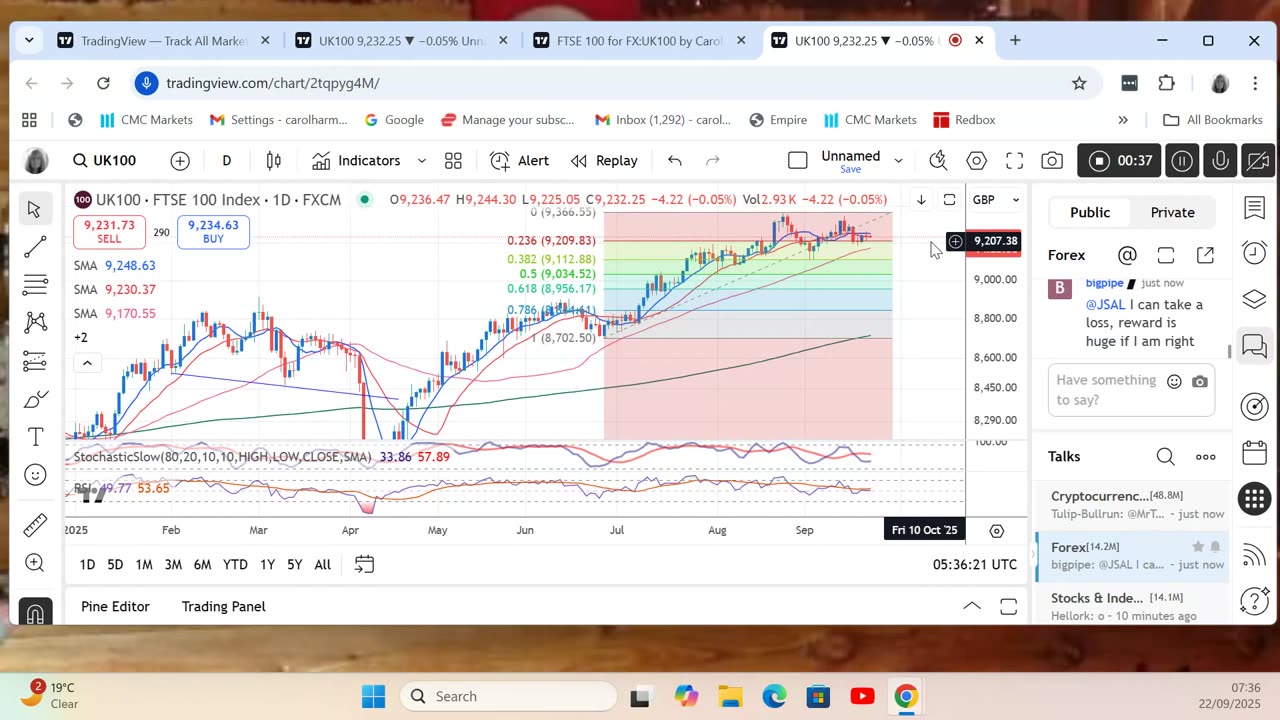Switch to the FTSE 100 for FX:UK100 tab
1280x720 pixels.
coord(640,41)
